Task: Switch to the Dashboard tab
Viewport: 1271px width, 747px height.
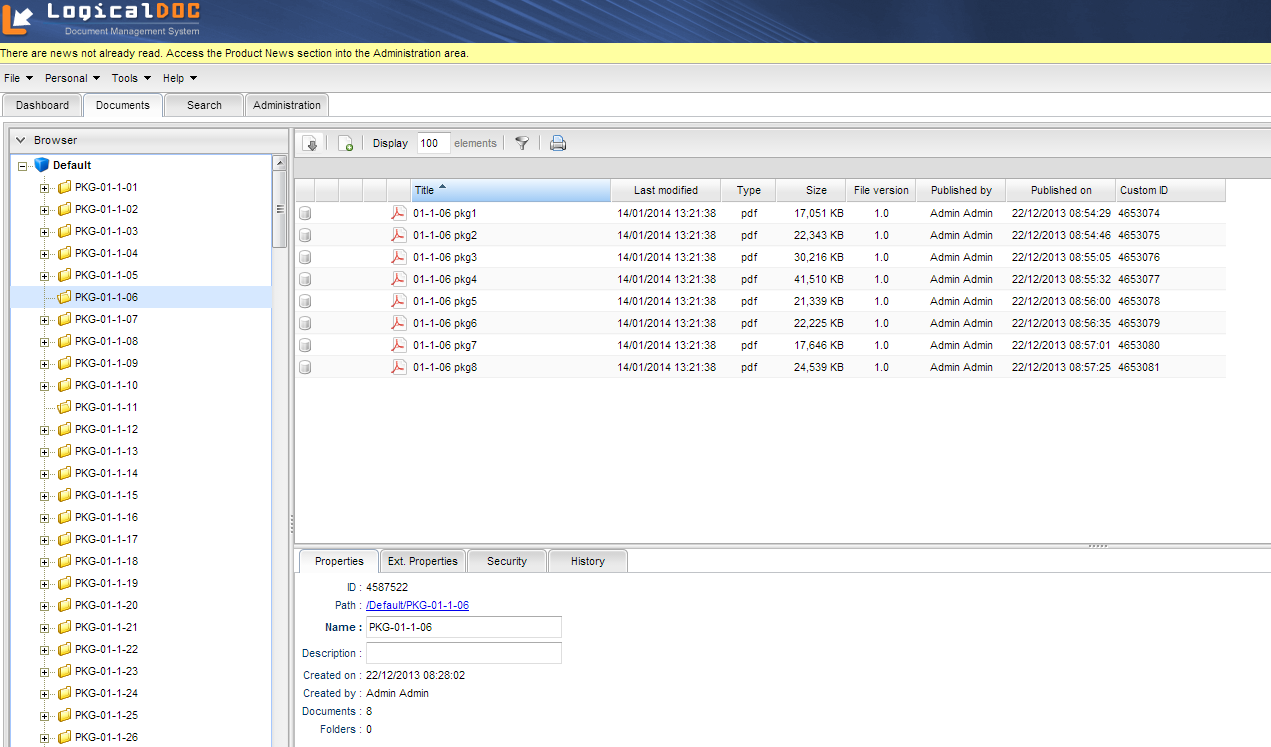Action: (x=43, y=105)
